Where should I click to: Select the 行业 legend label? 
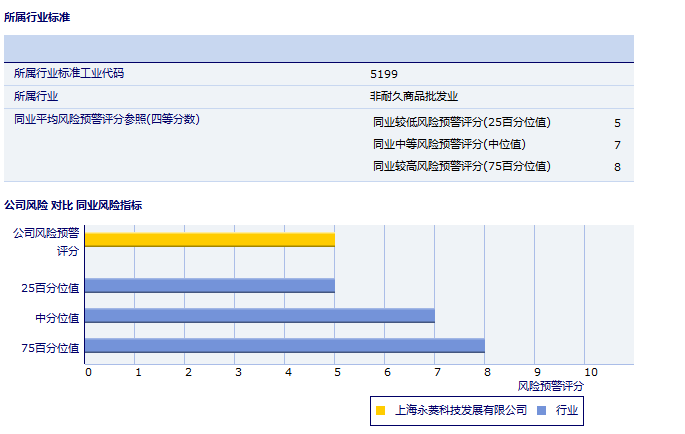click(x=567, y=410)
